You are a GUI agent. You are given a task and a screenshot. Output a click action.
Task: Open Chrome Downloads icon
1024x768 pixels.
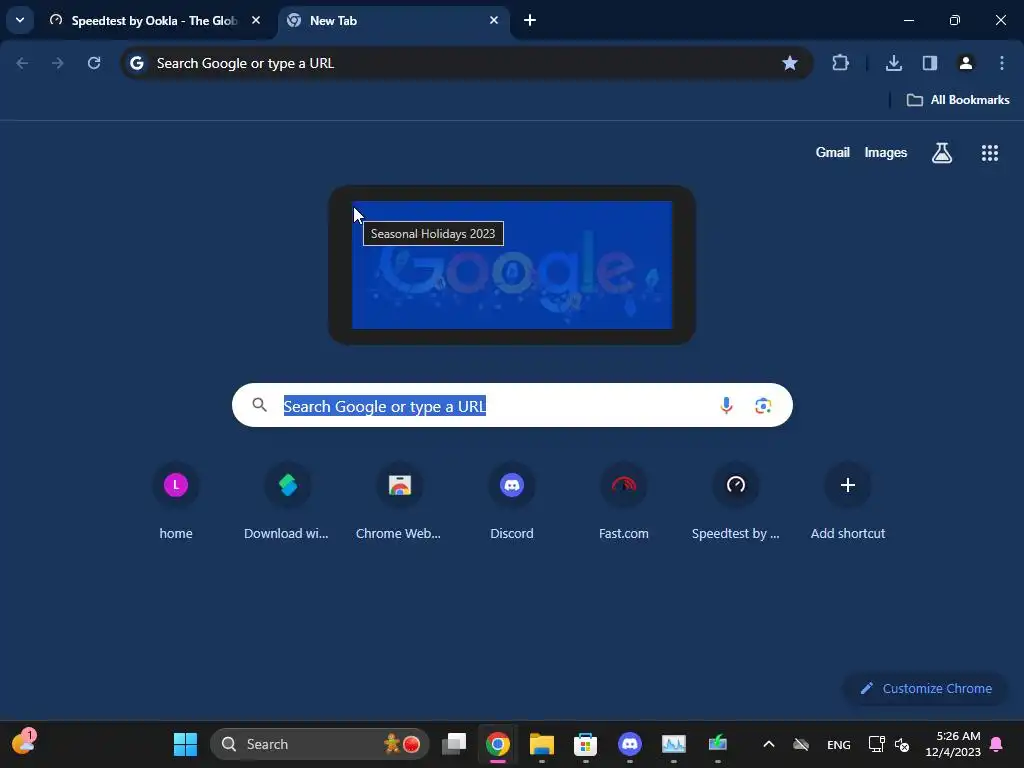[x=894, y=63]
